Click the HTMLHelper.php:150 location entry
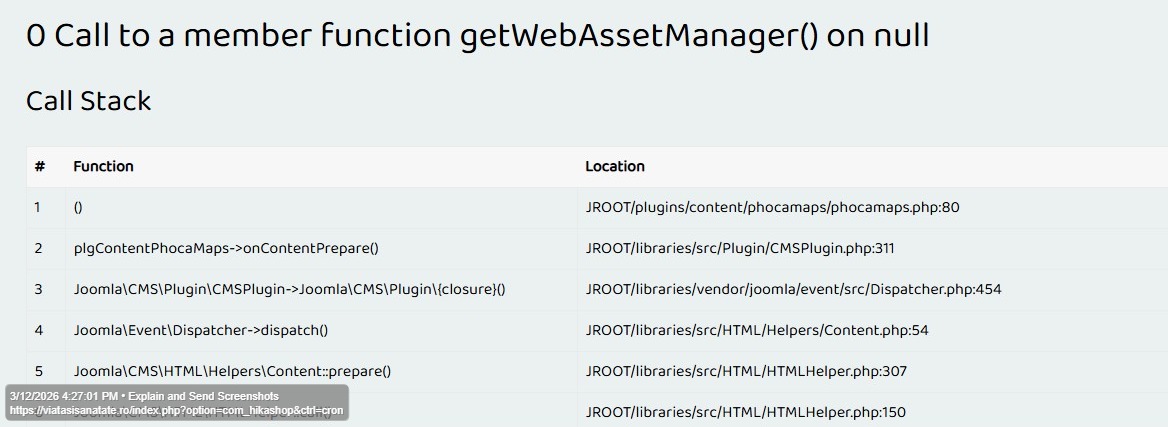The width and height of the screenshot is (1168, 427). tap(745, 412)
